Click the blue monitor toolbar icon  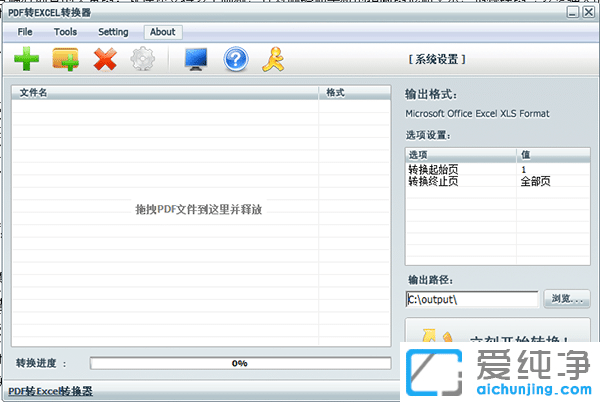[196, 59]
